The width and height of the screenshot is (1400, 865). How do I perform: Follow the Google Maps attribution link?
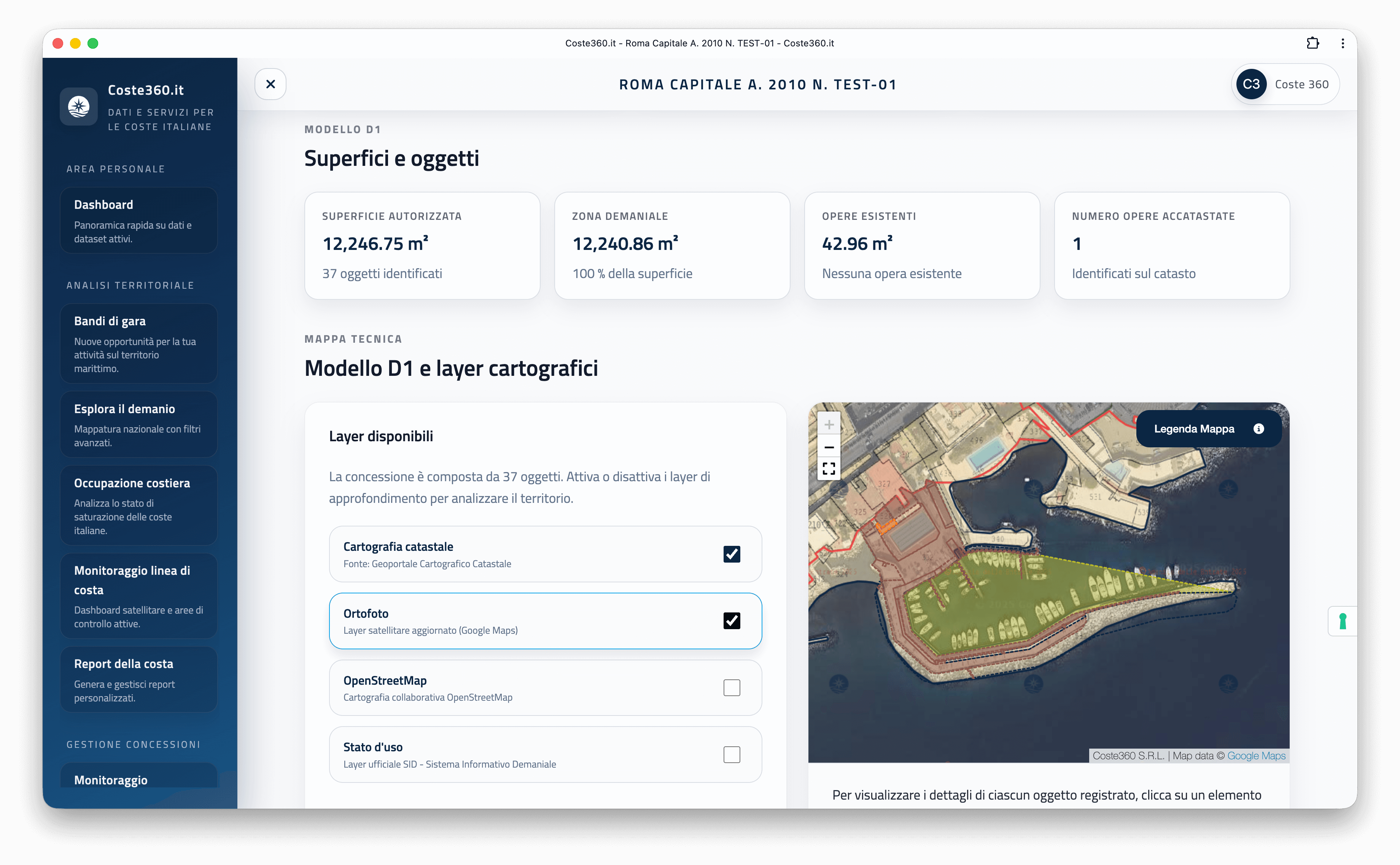[1256, 756]
